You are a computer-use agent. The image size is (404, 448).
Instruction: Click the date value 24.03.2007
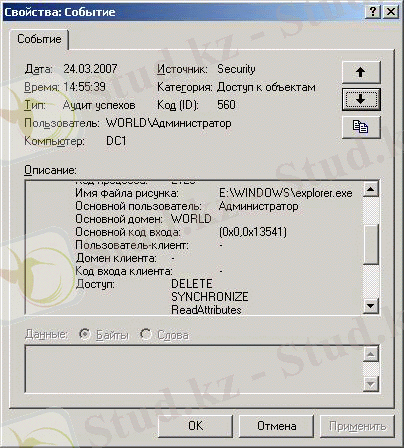(x=90, y=69)
